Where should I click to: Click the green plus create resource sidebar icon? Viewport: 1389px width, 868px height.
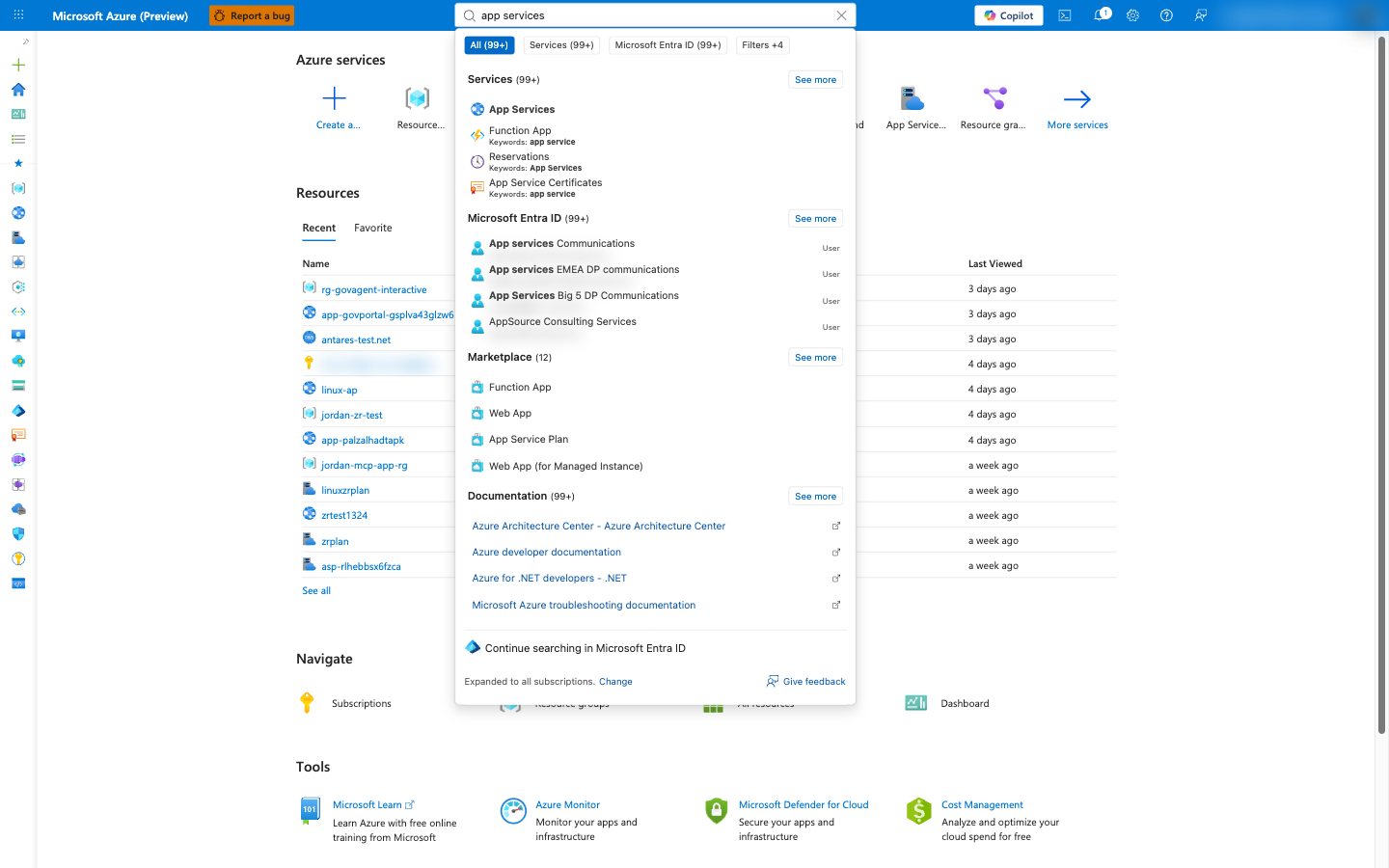(x=18, y=65)
